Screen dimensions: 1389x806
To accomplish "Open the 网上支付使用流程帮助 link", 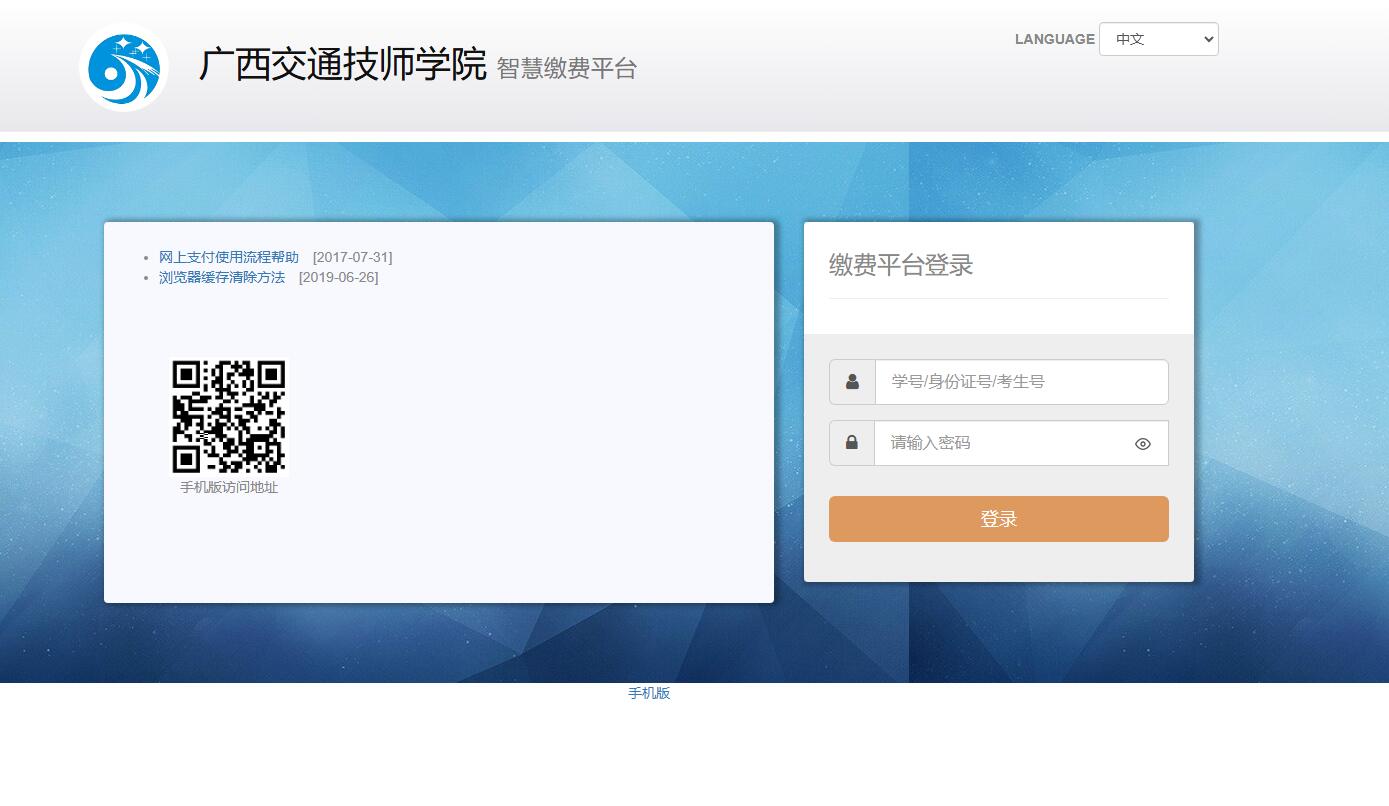I will (229, 258).
